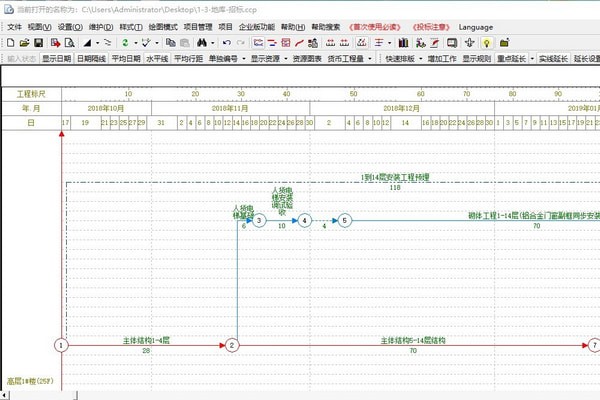This screenshot has height=400, width=600.
Task: Expand the 单独编号 dropdown
Action: click(x=226, y=59)
